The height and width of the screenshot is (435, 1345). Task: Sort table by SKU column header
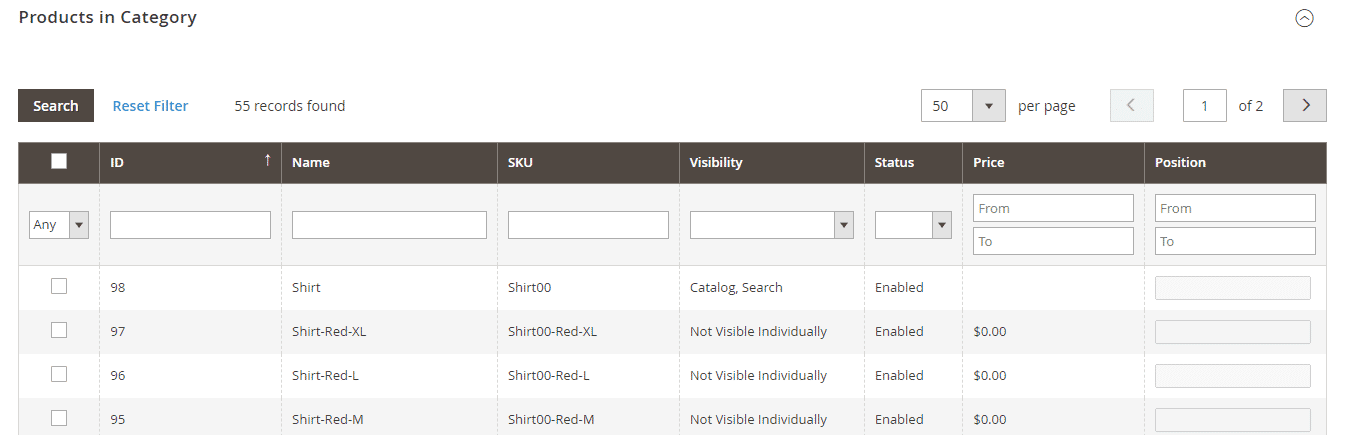[x=520, y=162]
